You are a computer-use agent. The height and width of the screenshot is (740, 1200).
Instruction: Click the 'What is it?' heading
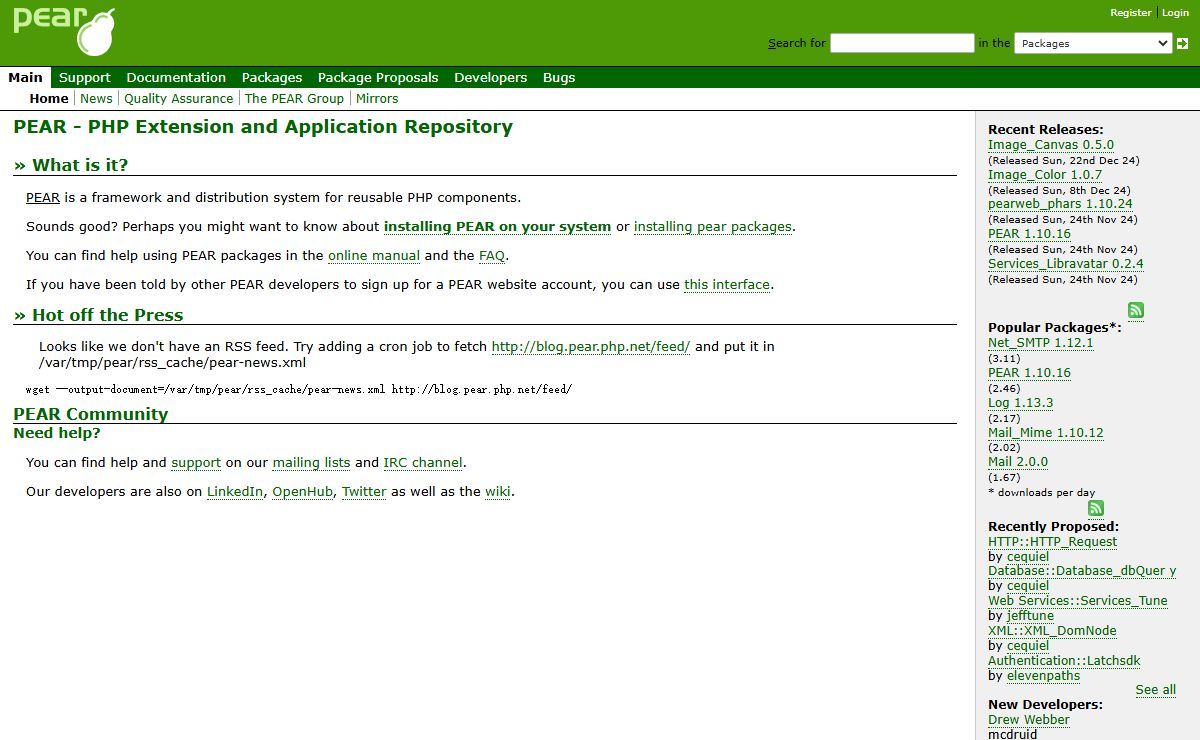pyautogui.click(x=70, y=165)
